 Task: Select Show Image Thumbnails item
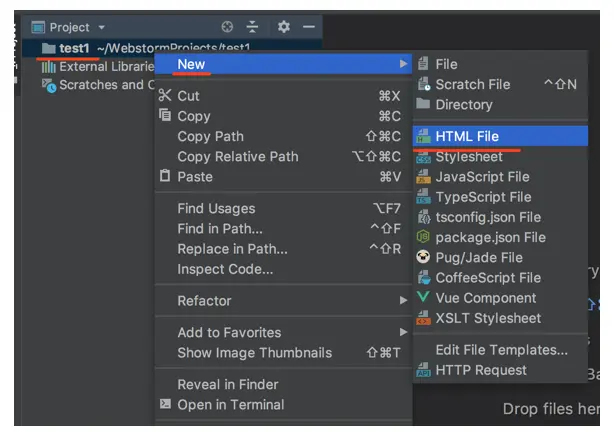(x=283, y=353)
